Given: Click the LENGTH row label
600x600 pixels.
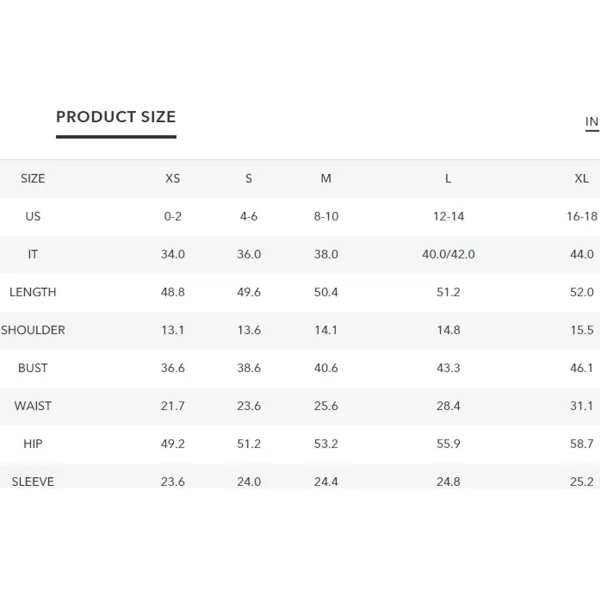Looking at the screenshot, I should click(33, 292).
